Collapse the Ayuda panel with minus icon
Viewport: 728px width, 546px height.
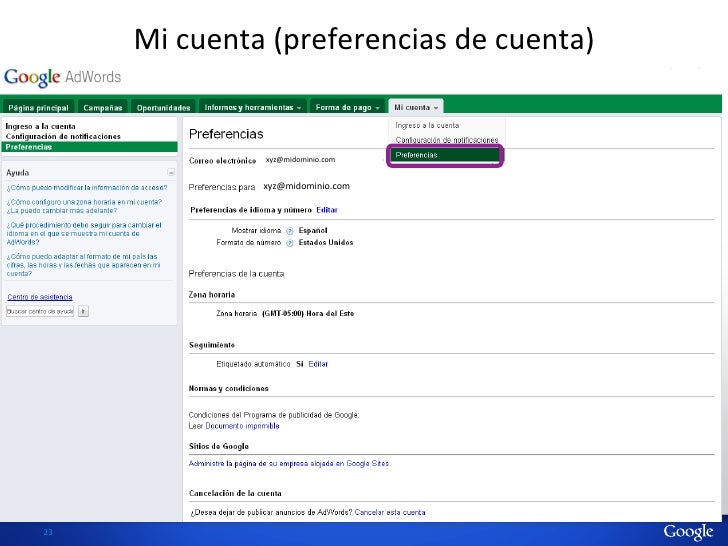pos(171,173)
